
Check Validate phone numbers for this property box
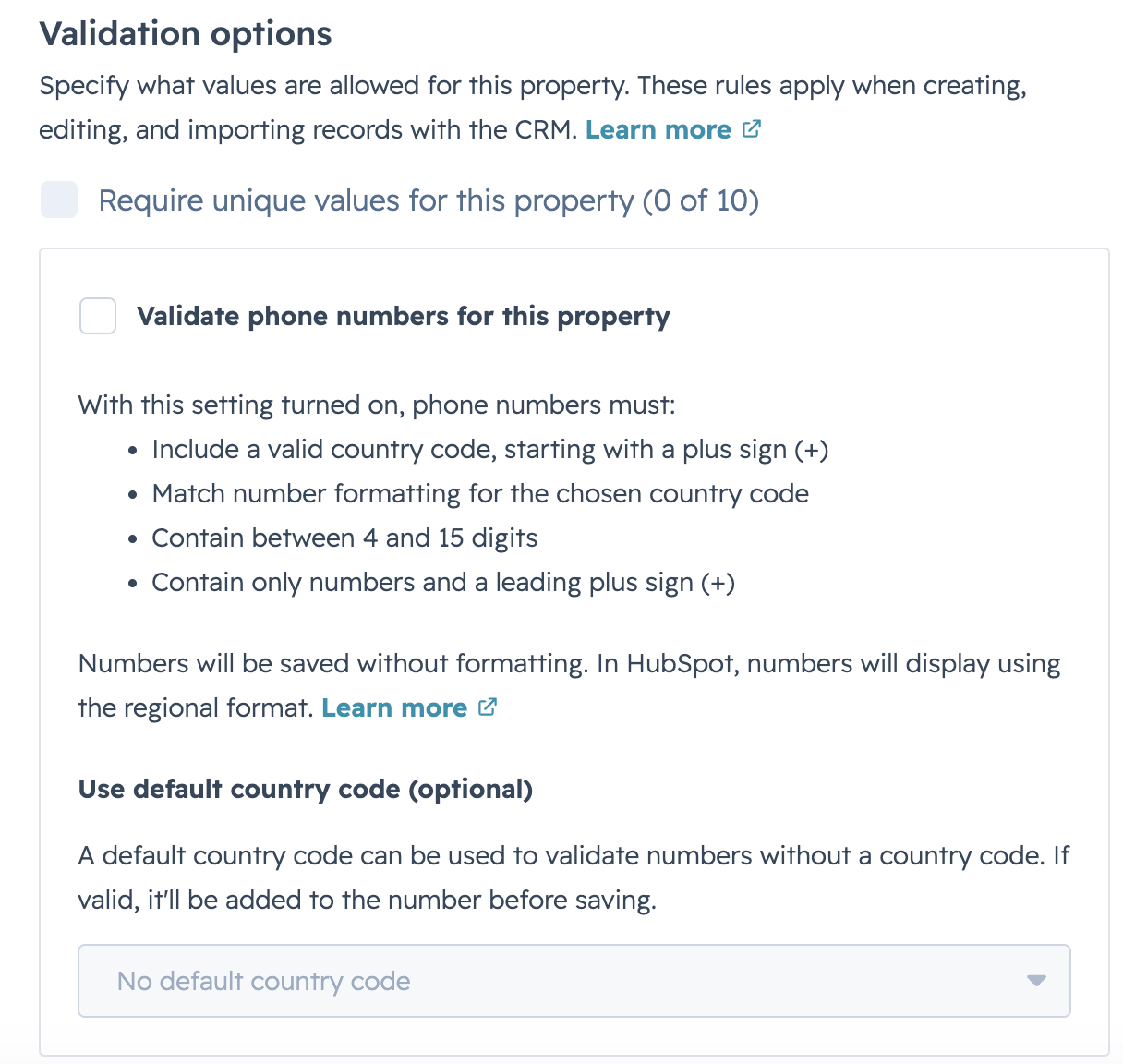coord(98,316)
